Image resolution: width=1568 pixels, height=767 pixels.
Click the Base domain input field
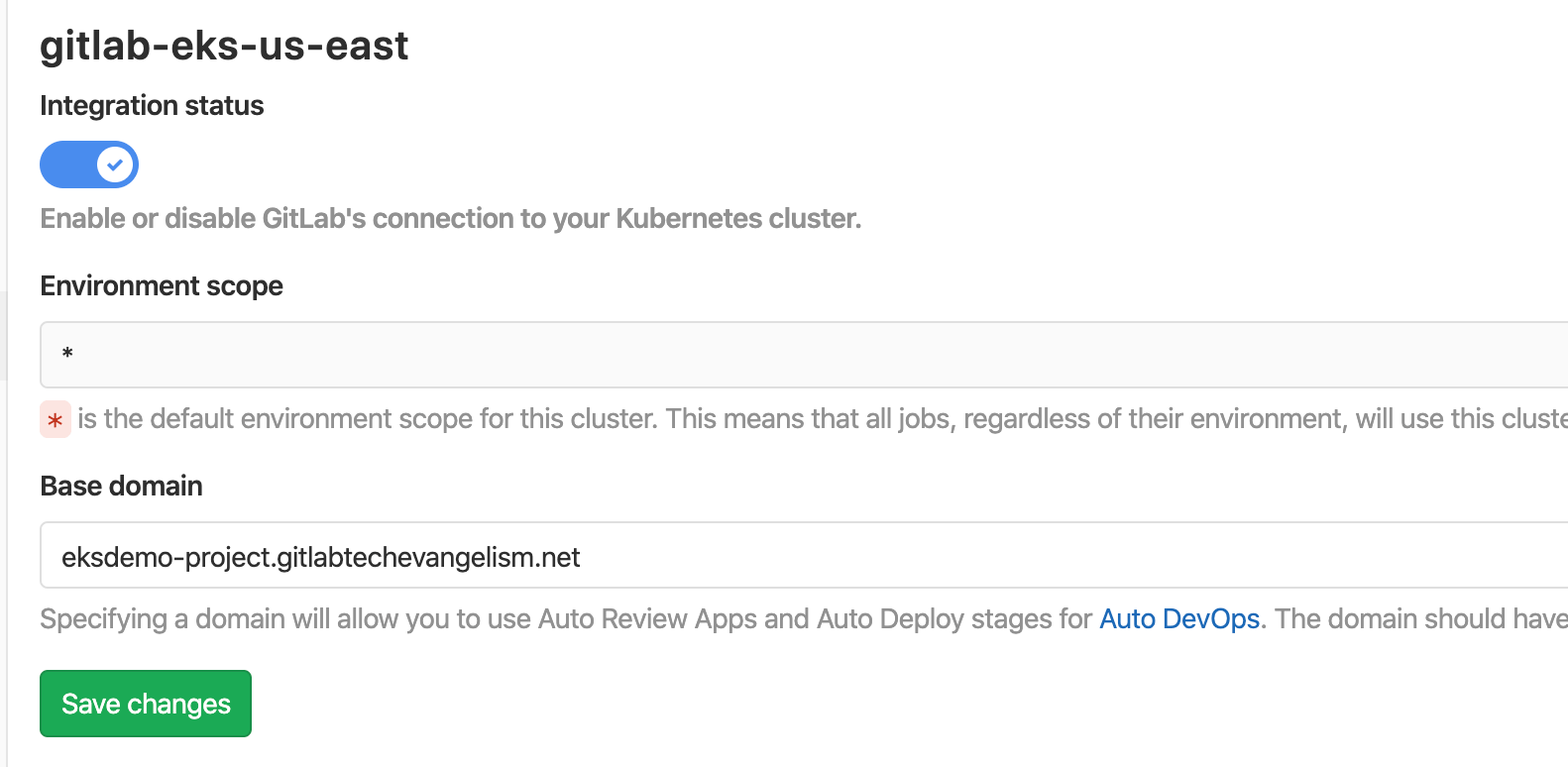[804, 555]
